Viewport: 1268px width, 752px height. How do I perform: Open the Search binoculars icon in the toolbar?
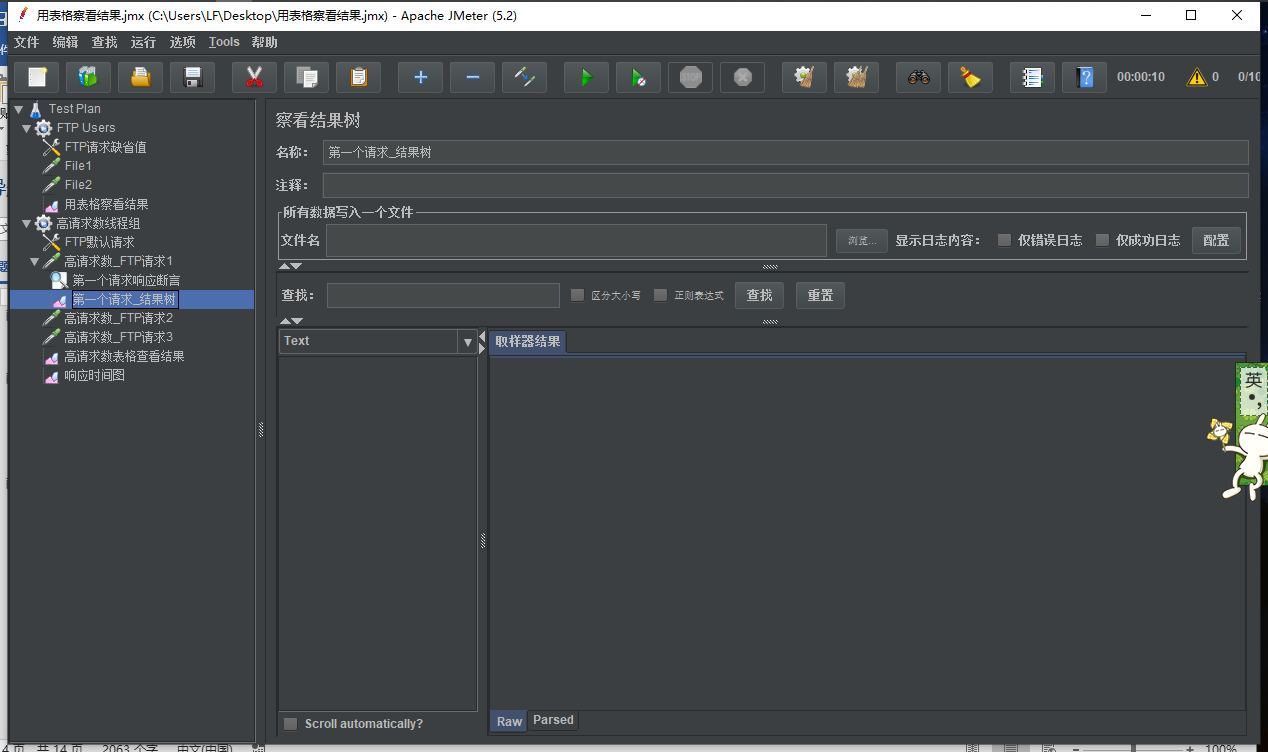[x=919, y=77]
